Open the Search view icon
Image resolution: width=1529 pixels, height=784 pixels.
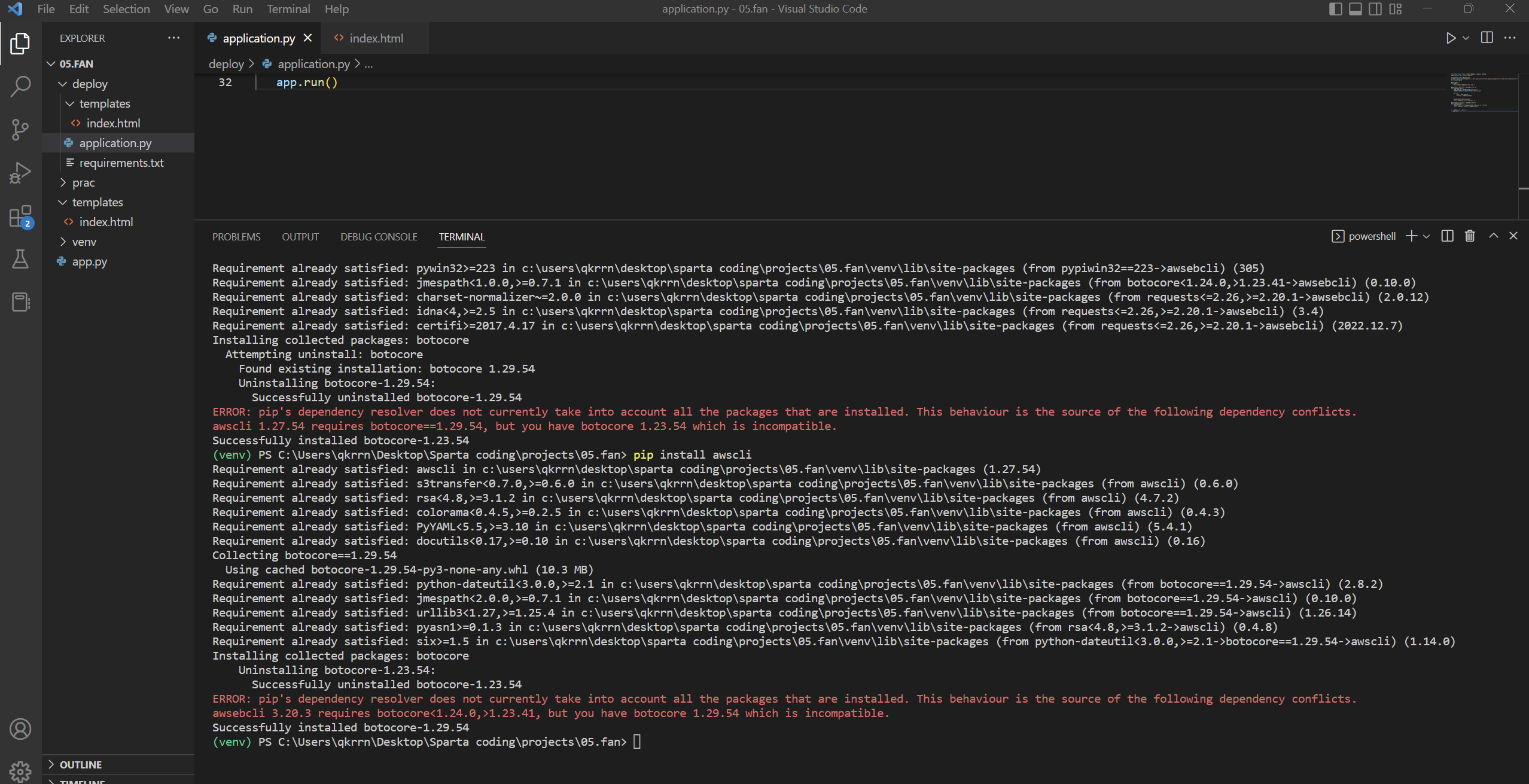coord(20,86)
